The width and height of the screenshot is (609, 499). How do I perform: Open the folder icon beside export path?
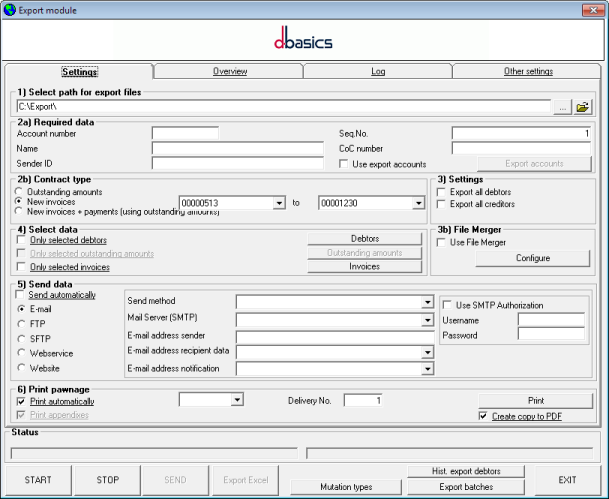(583, 107)
